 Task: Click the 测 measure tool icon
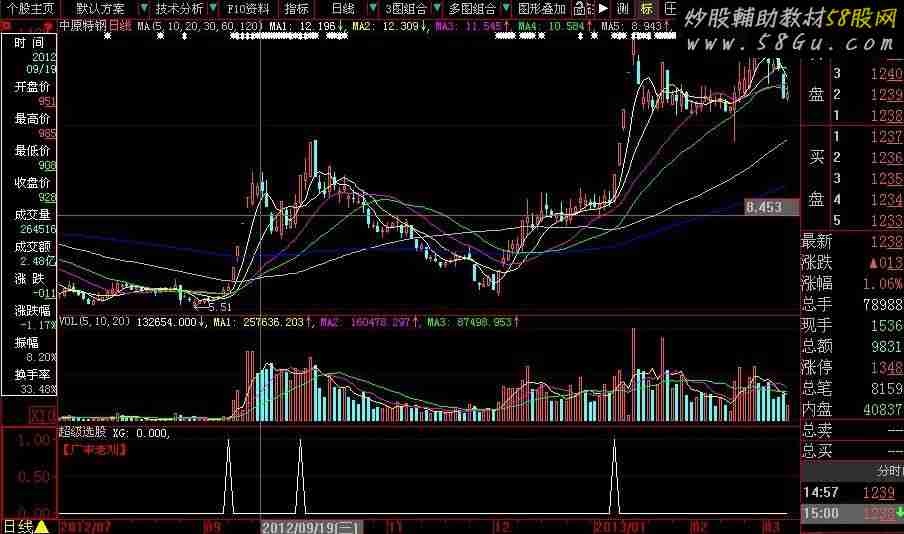click(622, 9)
